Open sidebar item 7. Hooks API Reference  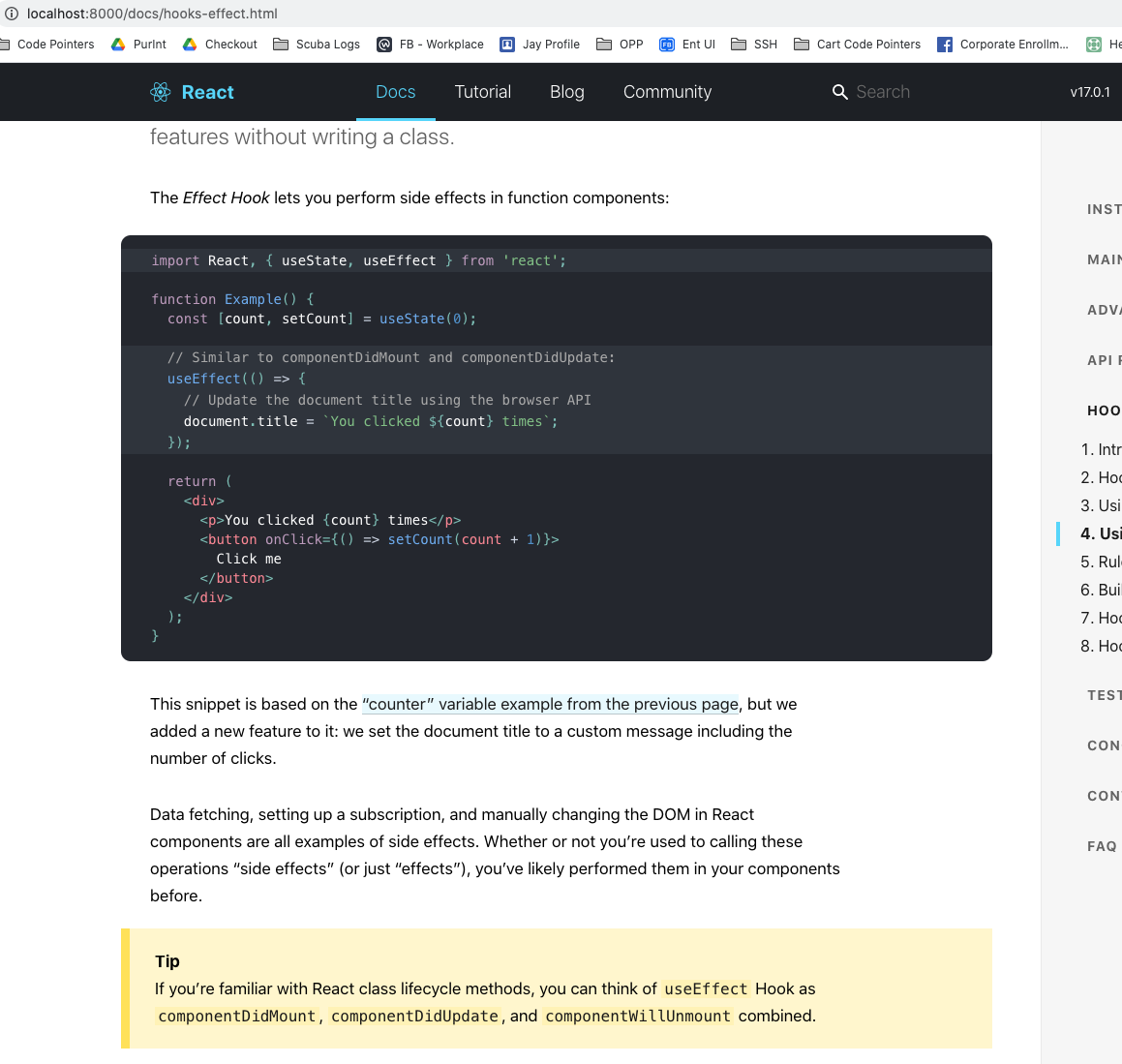[1102, 619]
